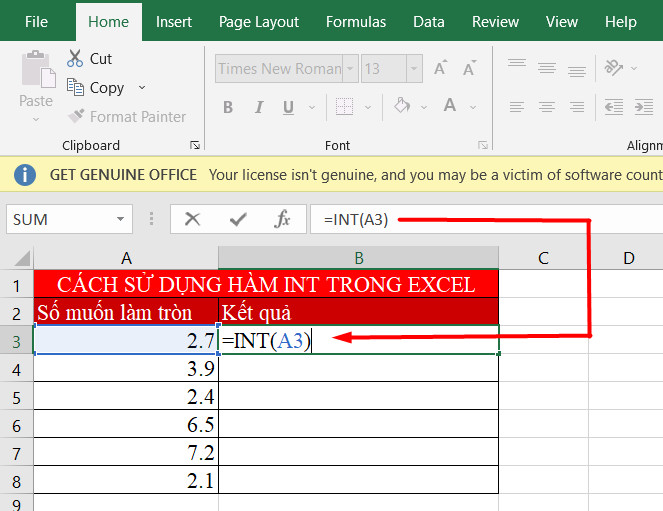Open Font settings dialog launcher
Image resolution: width=663 pixels, height=511 pixels.
(x=483, y=145)
